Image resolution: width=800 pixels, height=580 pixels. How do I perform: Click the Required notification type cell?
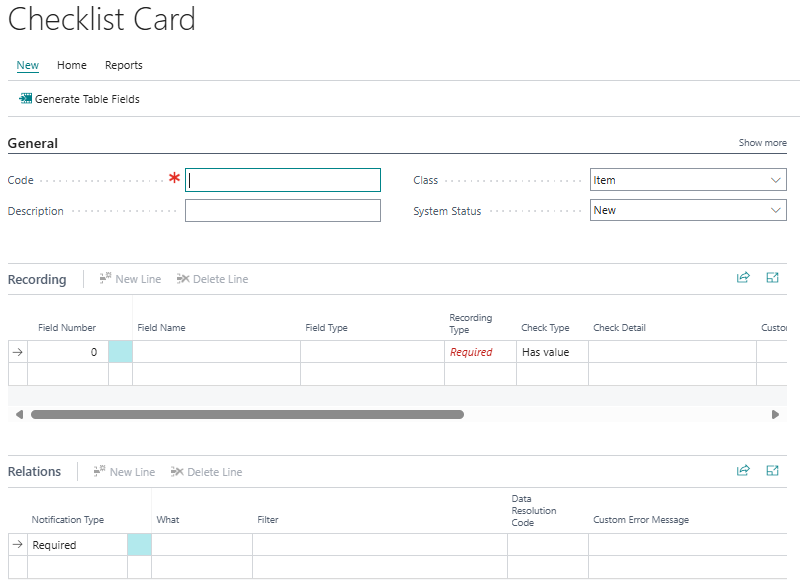[77, 545]
